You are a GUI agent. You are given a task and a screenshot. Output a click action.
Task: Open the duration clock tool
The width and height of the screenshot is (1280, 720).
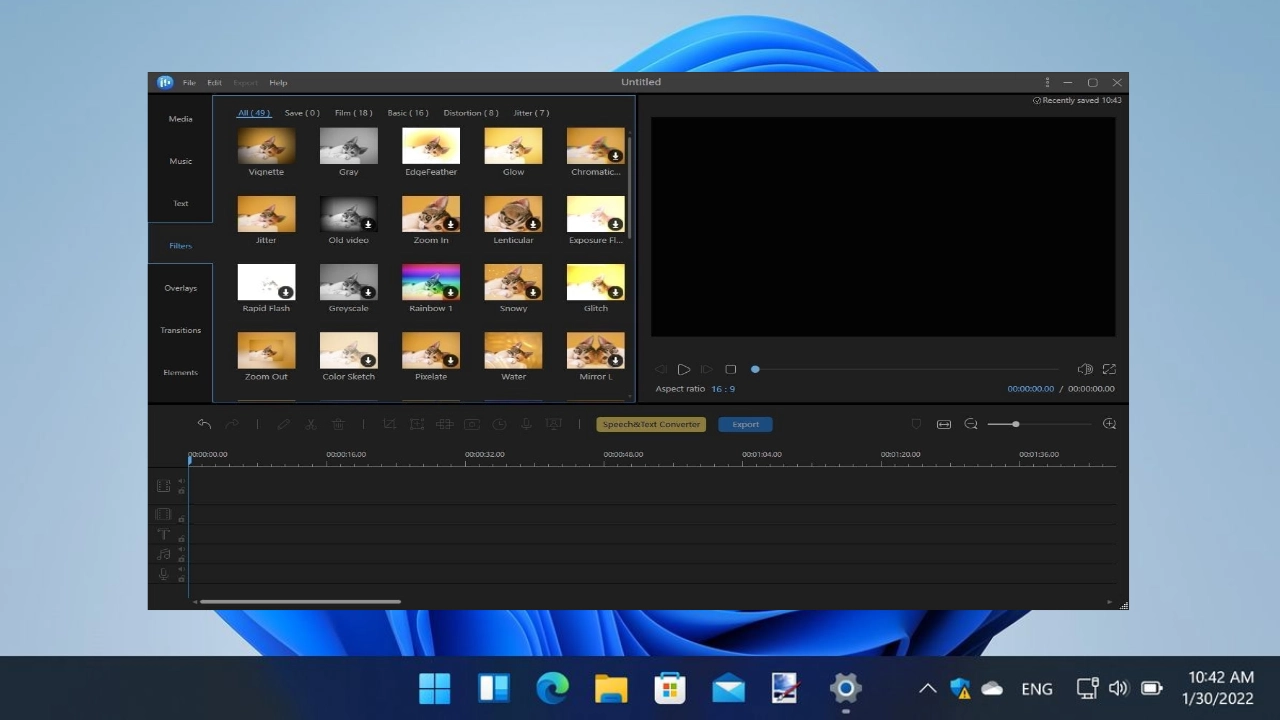pyautogui.click(x=499, y=424)
